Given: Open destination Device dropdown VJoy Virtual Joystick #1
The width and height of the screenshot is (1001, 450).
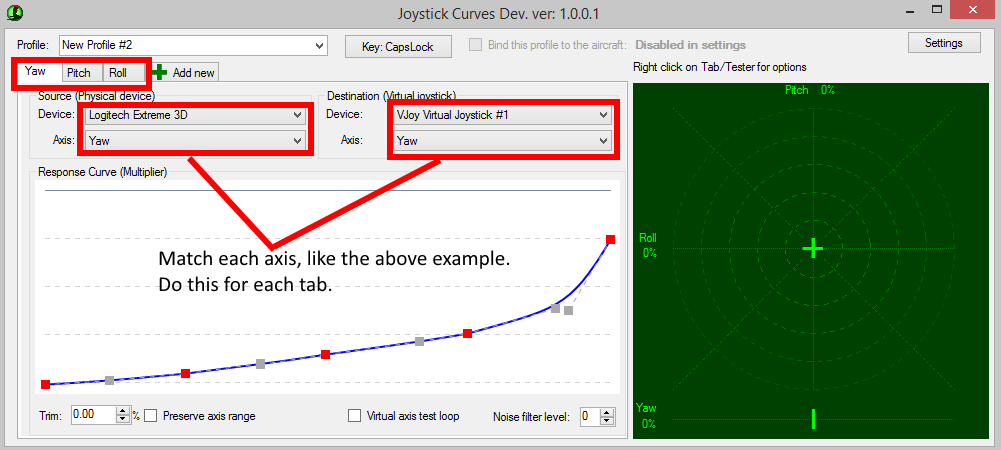Looking at the screenshot, I should click(x=502, y=116).
